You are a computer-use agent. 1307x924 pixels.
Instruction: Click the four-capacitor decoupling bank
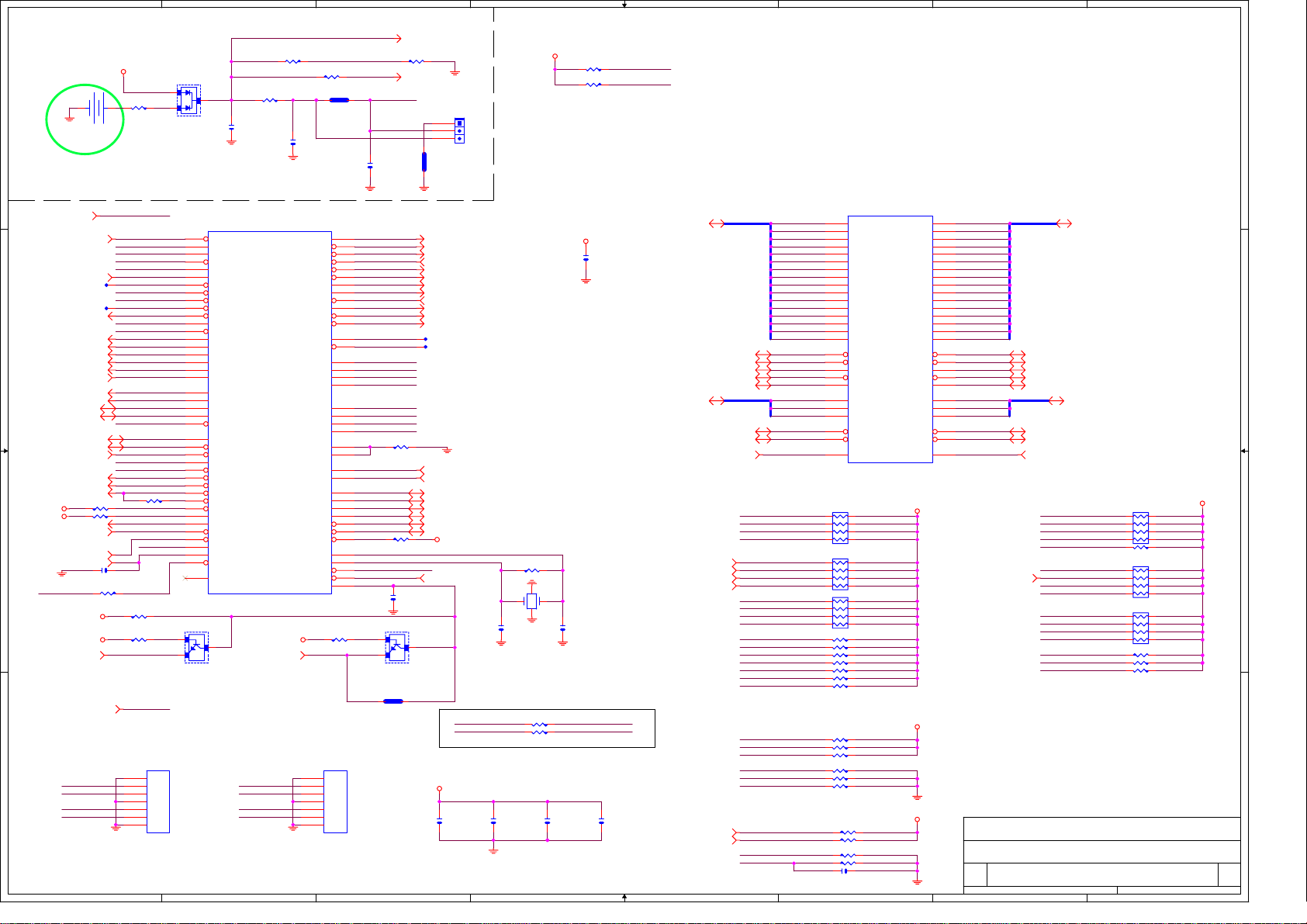click(520, 822)
